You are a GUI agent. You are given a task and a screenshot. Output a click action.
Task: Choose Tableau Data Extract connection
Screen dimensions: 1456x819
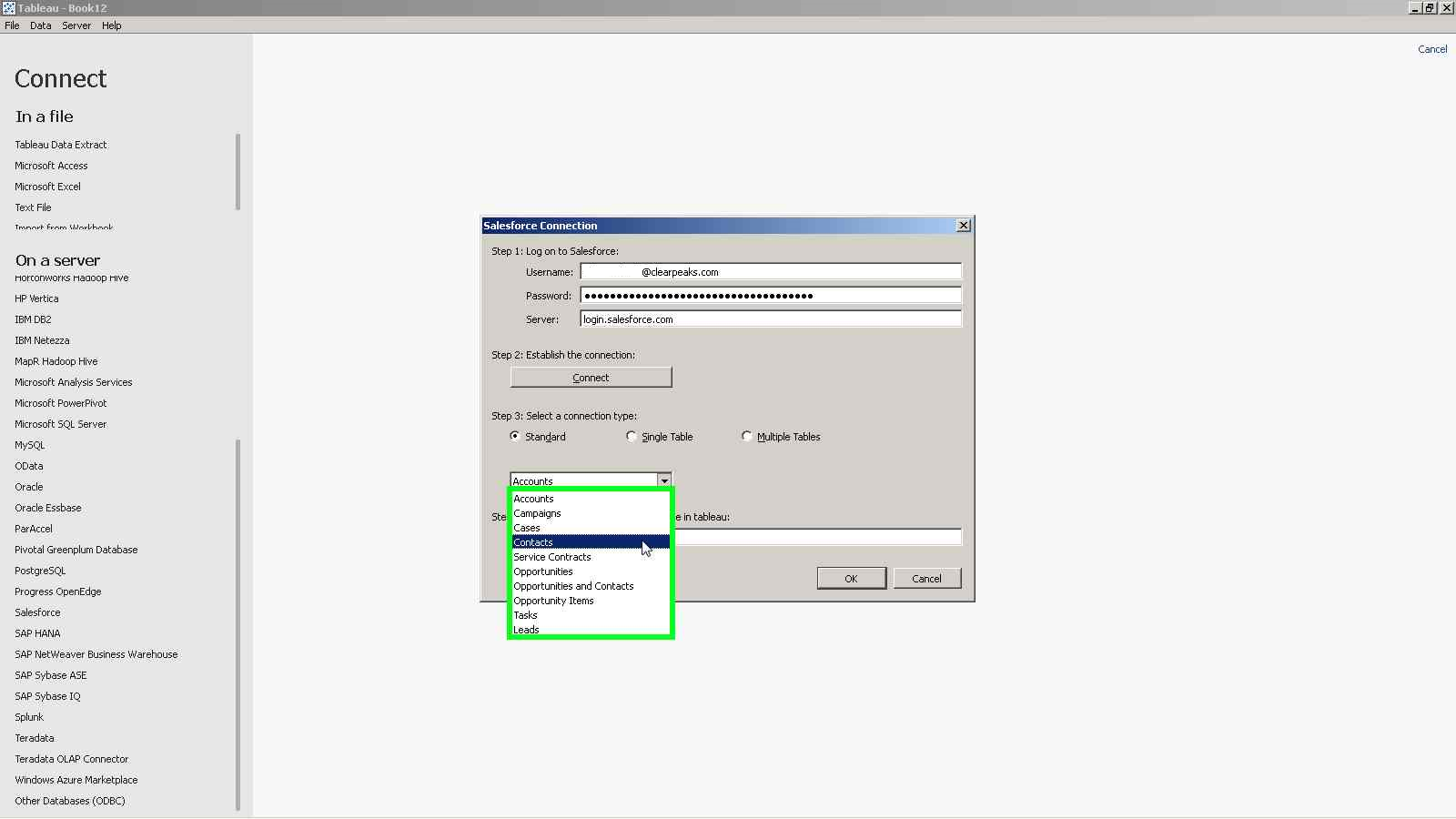click(60, 145)
